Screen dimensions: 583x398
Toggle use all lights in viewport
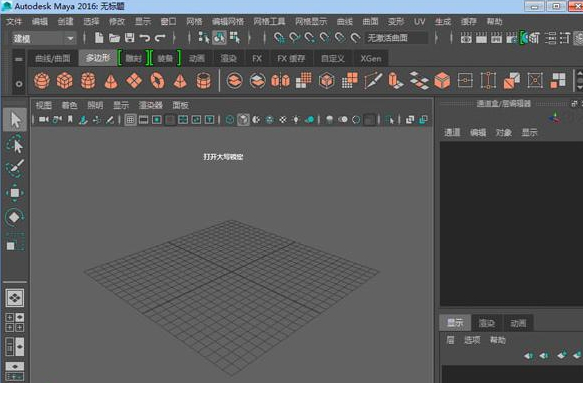[x=296, y=120]
